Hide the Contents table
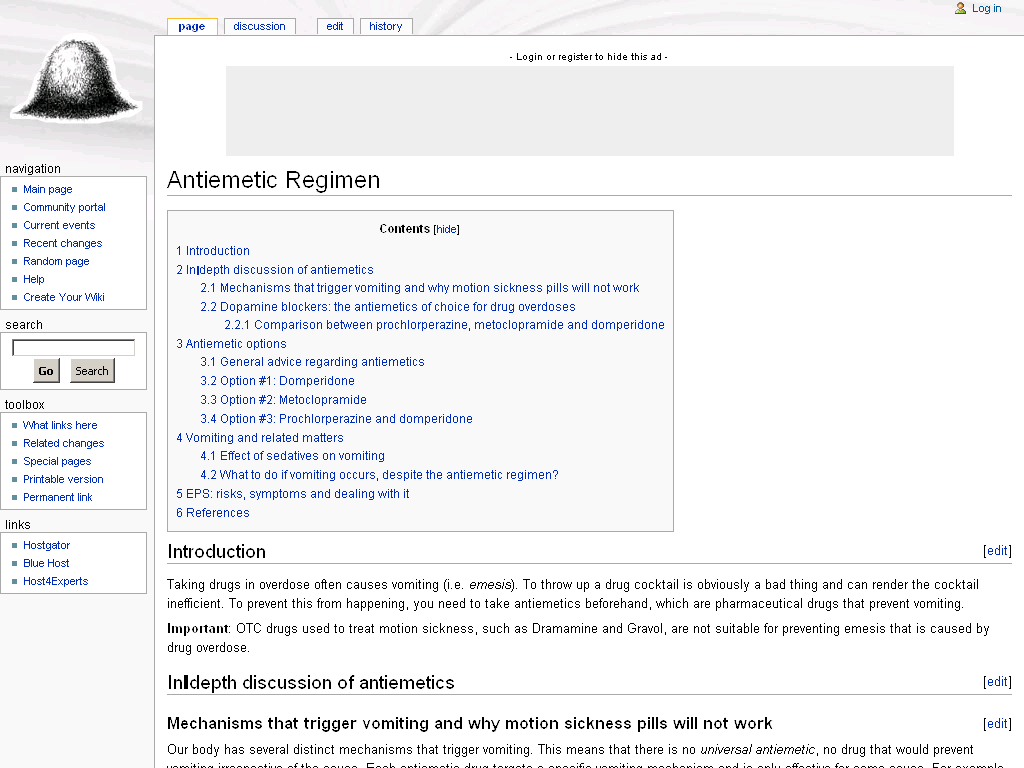Screen dimensions: 1024x768 point(446,229)
